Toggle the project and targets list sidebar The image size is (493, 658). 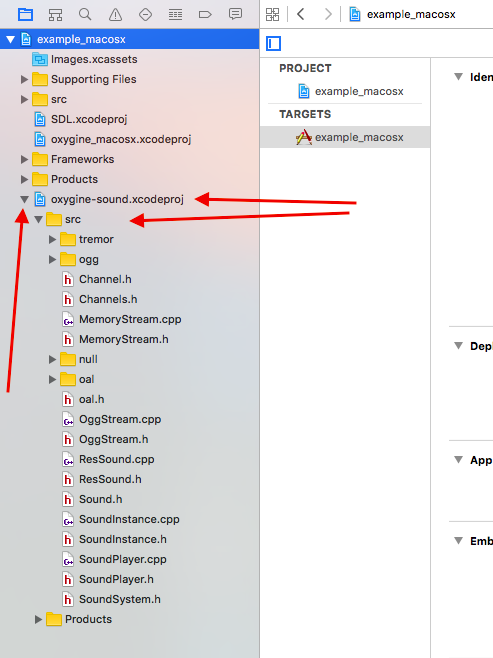tap(274, 43)
